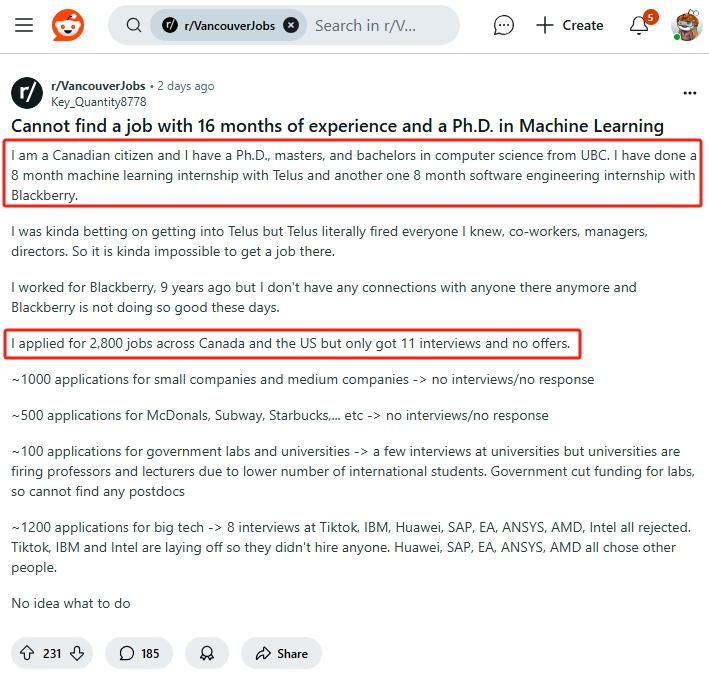Click the 'I worked for Blackberry, 9 years ago' paragraph
709x678 pixels.
(x=324, y=297)
